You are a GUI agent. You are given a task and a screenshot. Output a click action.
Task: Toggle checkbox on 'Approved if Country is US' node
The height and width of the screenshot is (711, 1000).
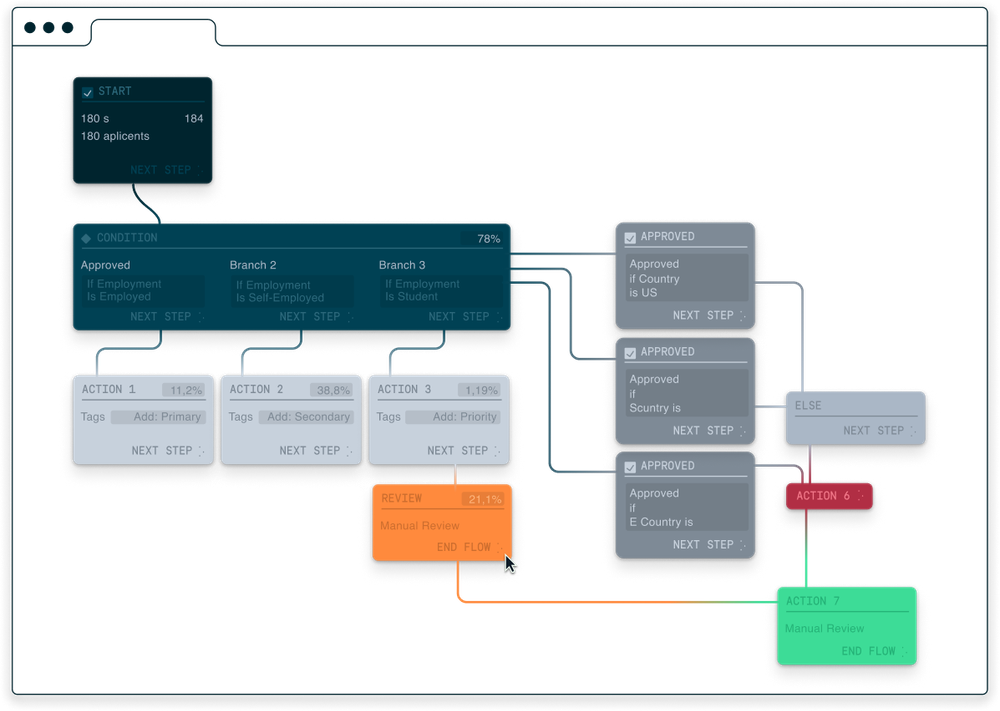(x=630, y=238)
